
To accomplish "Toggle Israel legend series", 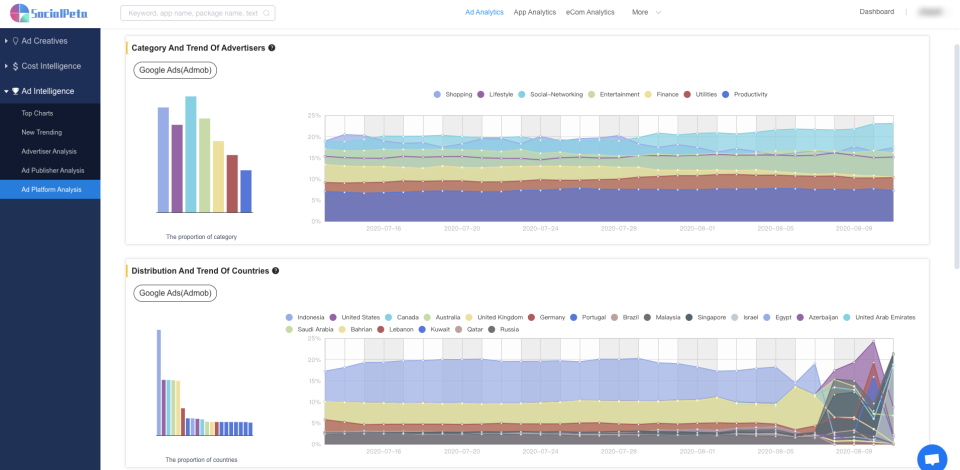I will pyautogui.click(x=744, y=317).
